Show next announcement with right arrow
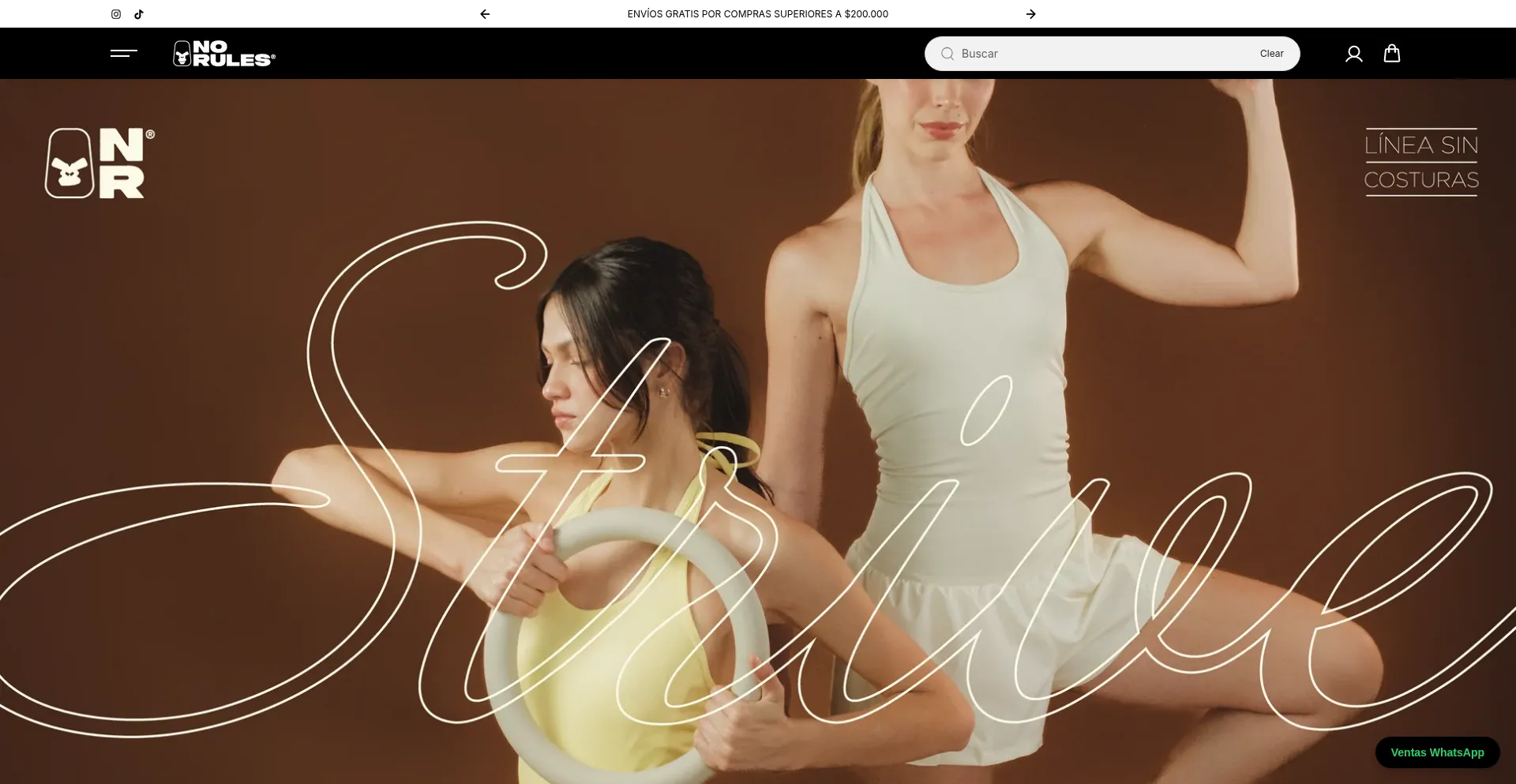Viewport: 1516px width, 784px height. [1030, 14]
